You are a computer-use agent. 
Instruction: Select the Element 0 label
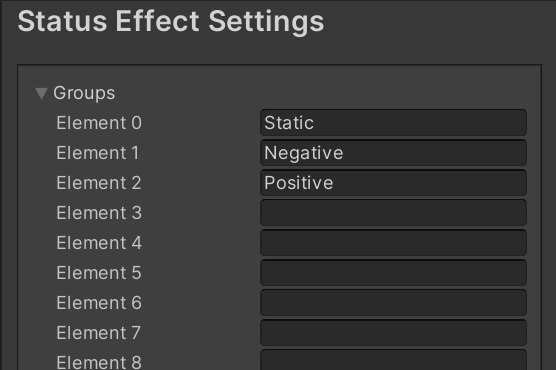(x=99, y=123)
